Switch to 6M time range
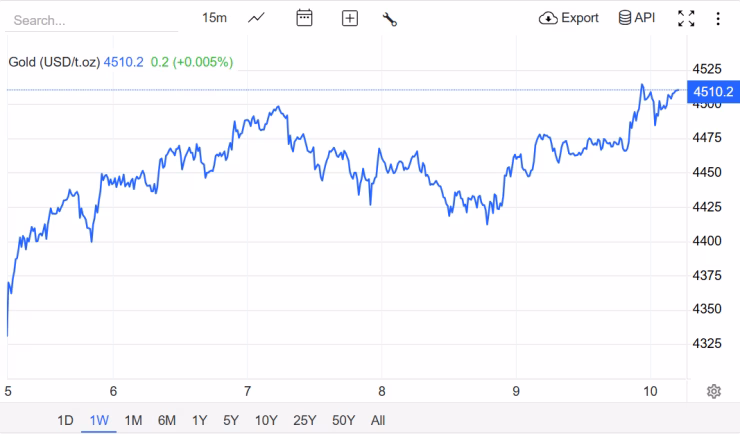Viewport: 740px width, 434px height. tap(166, 420)
